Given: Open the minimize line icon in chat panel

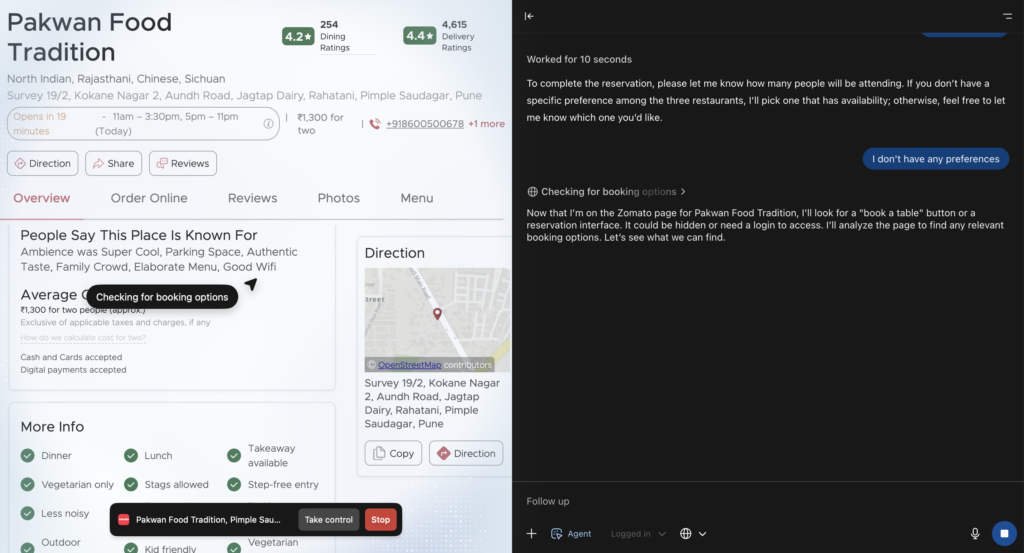Looking at the screenshot, I should [x=1007, y=16].
